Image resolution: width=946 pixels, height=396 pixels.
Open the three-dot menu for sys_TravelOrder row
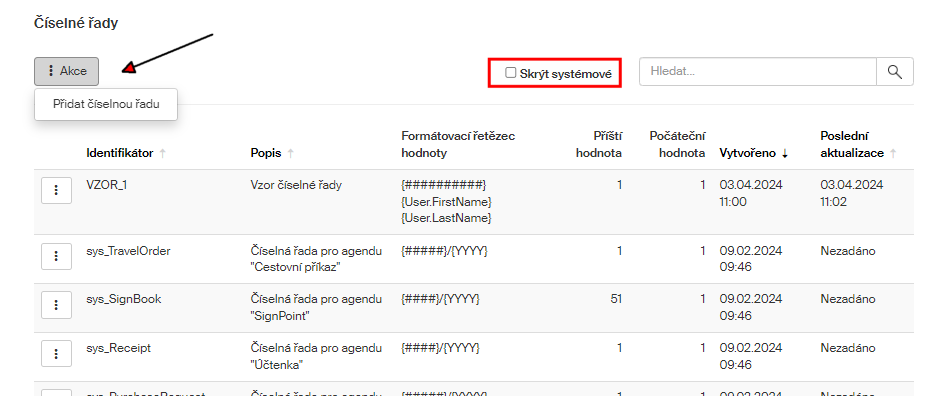56,256
